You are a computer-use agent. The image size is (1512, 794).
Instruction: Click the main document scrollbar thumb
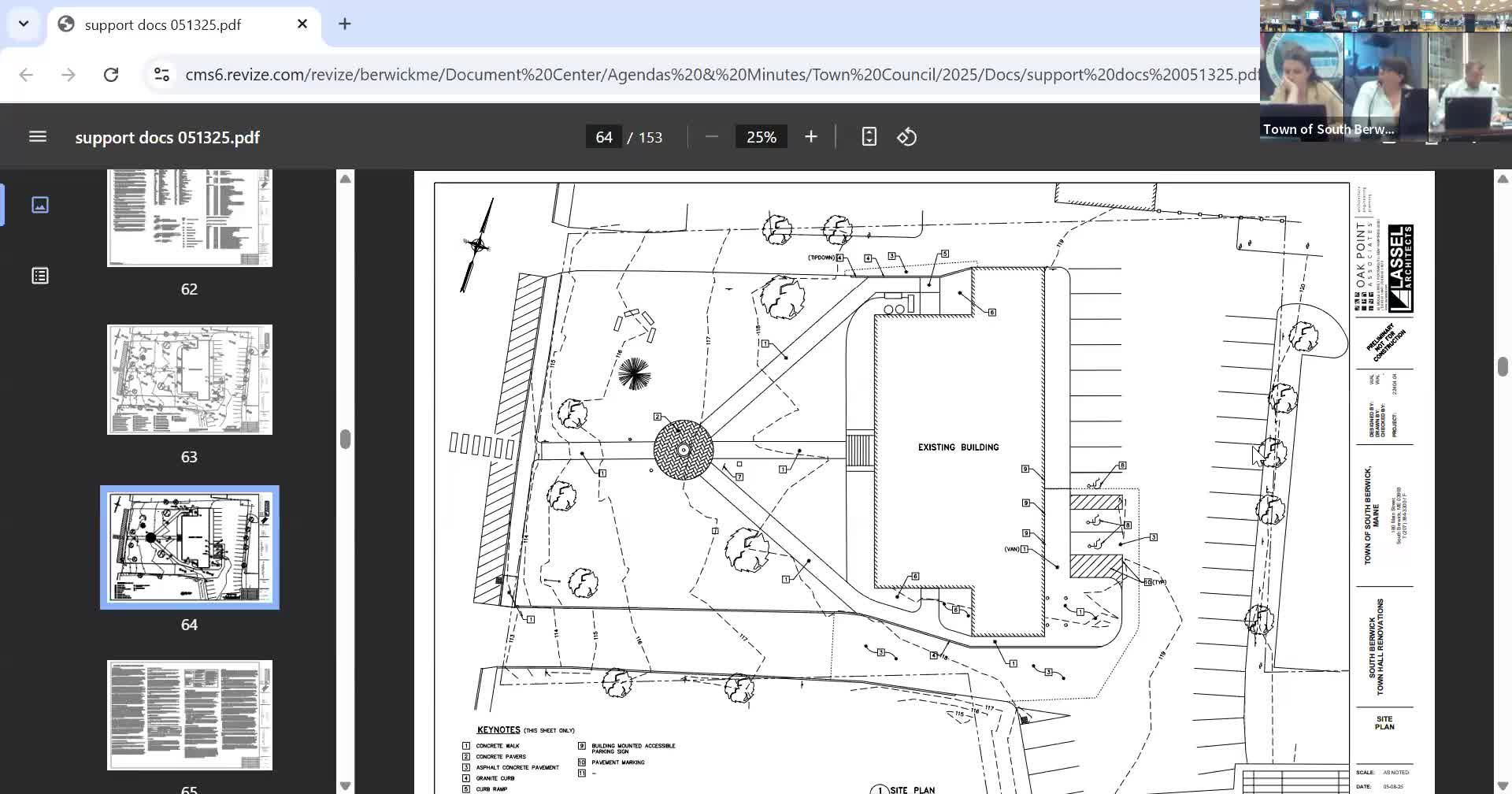click(x=1503, y=367)
